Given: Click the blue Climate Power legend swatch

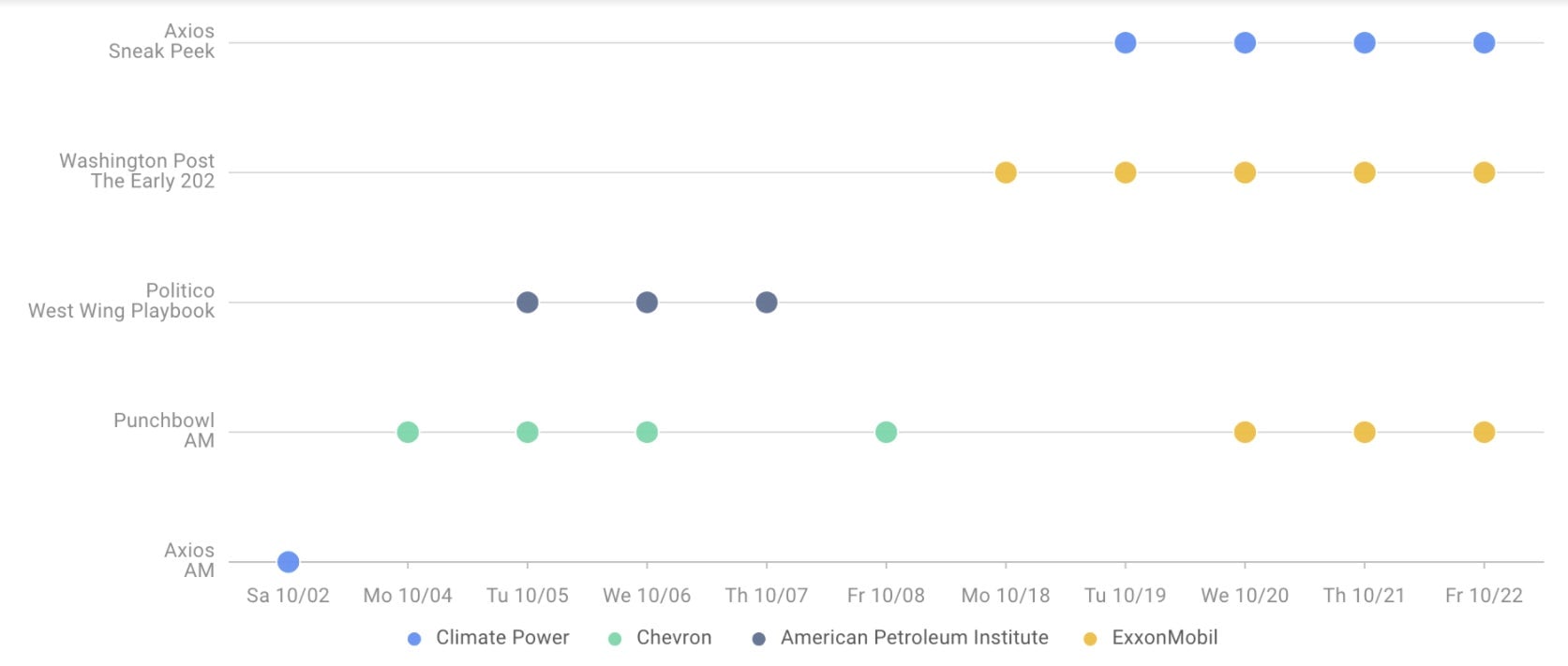Looking at the screenshot, I should pyautogui.click(x=414, y=639).
